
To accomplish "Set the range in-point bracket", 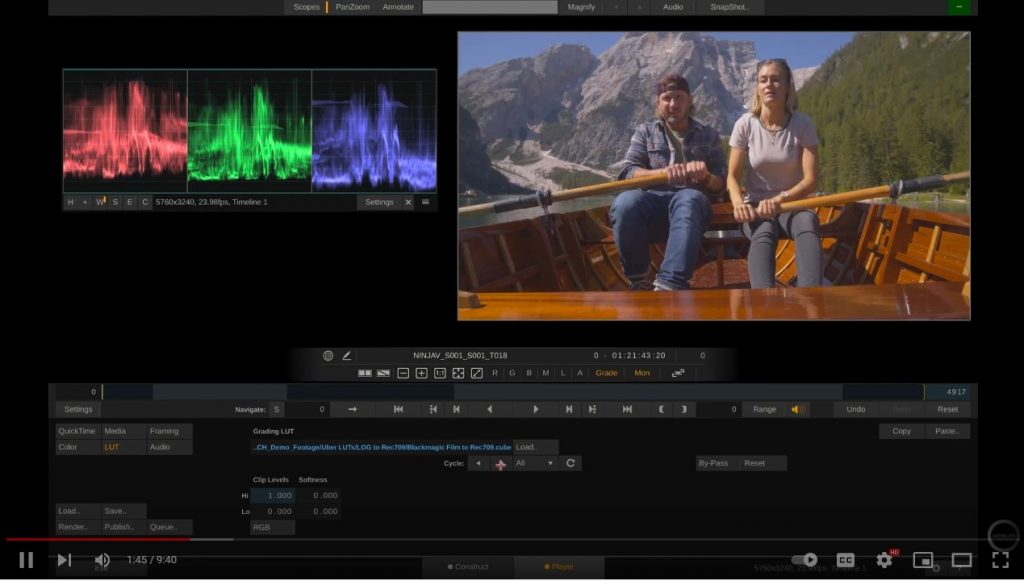I will click(662, 410).
